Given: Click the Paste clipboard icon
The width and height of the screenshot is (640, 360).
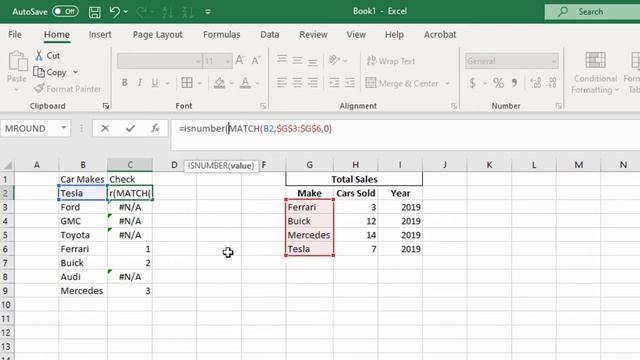Looking at the screenshot, I should click(x=18, y=61).
